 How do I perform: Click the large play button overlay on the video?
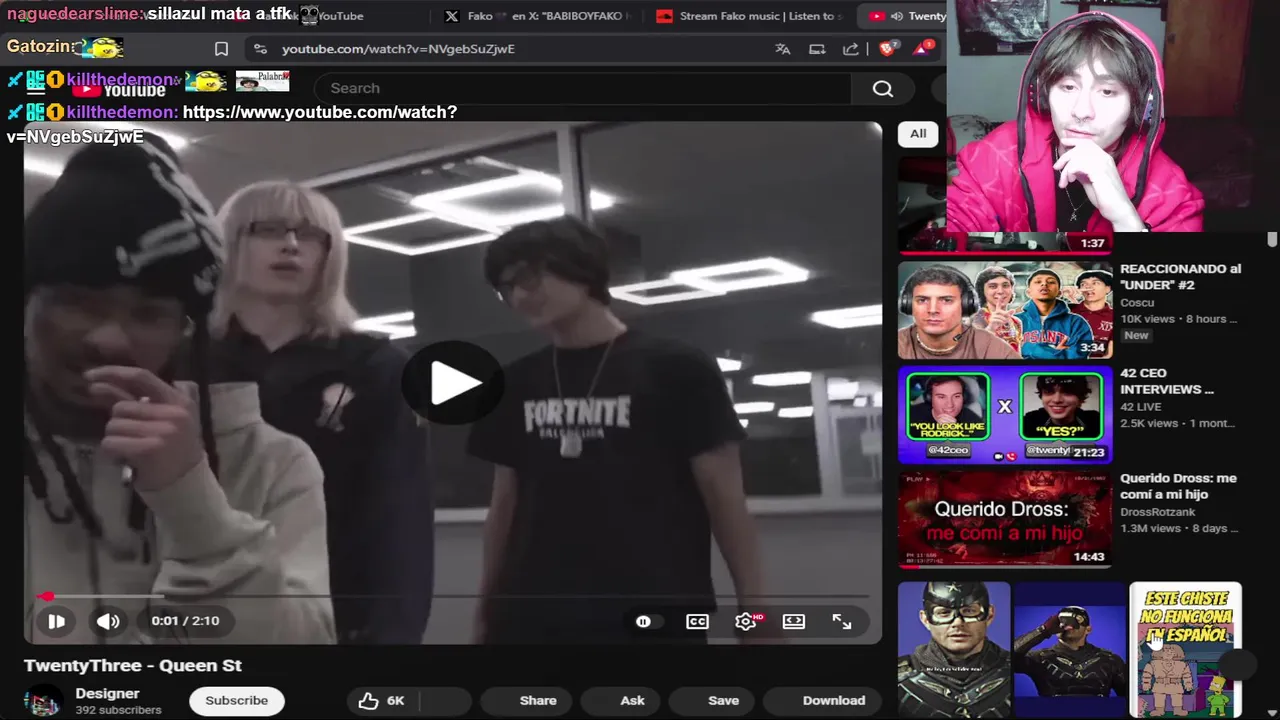pyautogui.click(x=453, y=384)
